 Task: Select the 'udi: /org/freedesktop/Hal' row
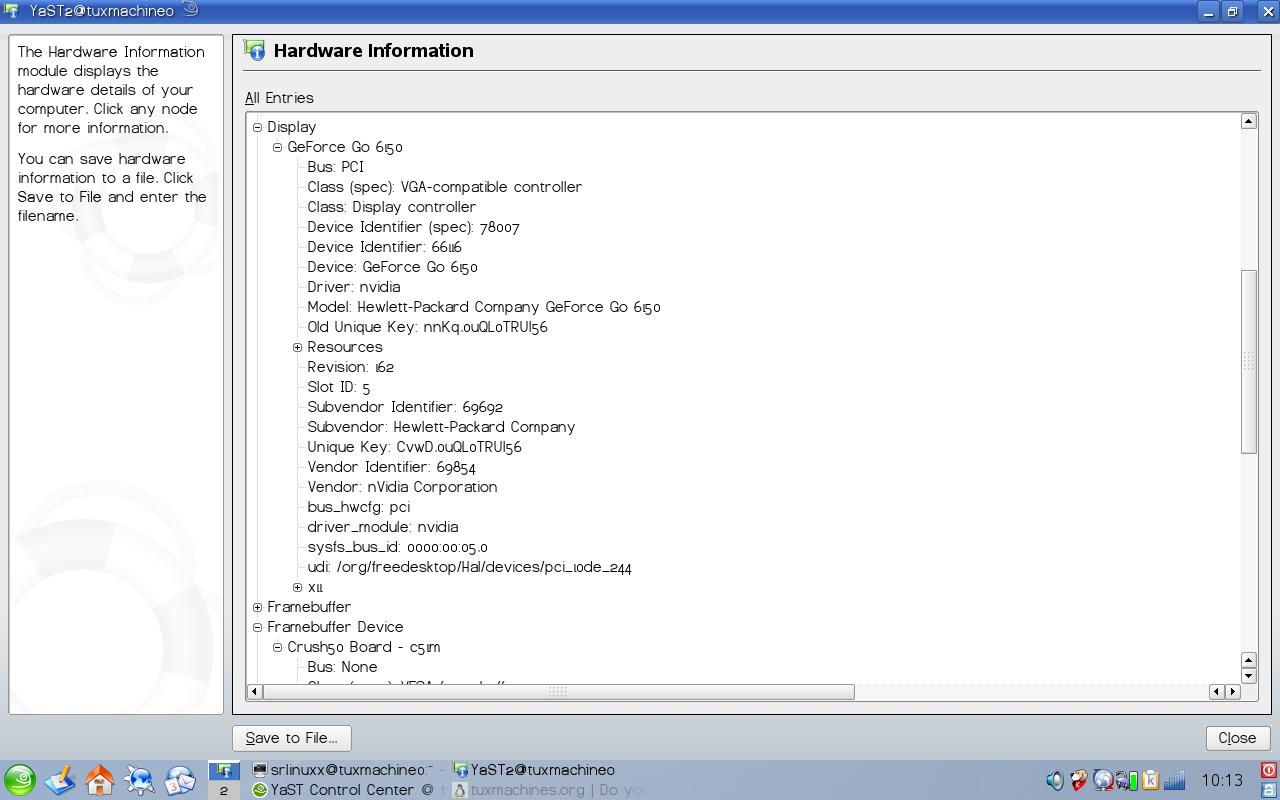(469, 567)
